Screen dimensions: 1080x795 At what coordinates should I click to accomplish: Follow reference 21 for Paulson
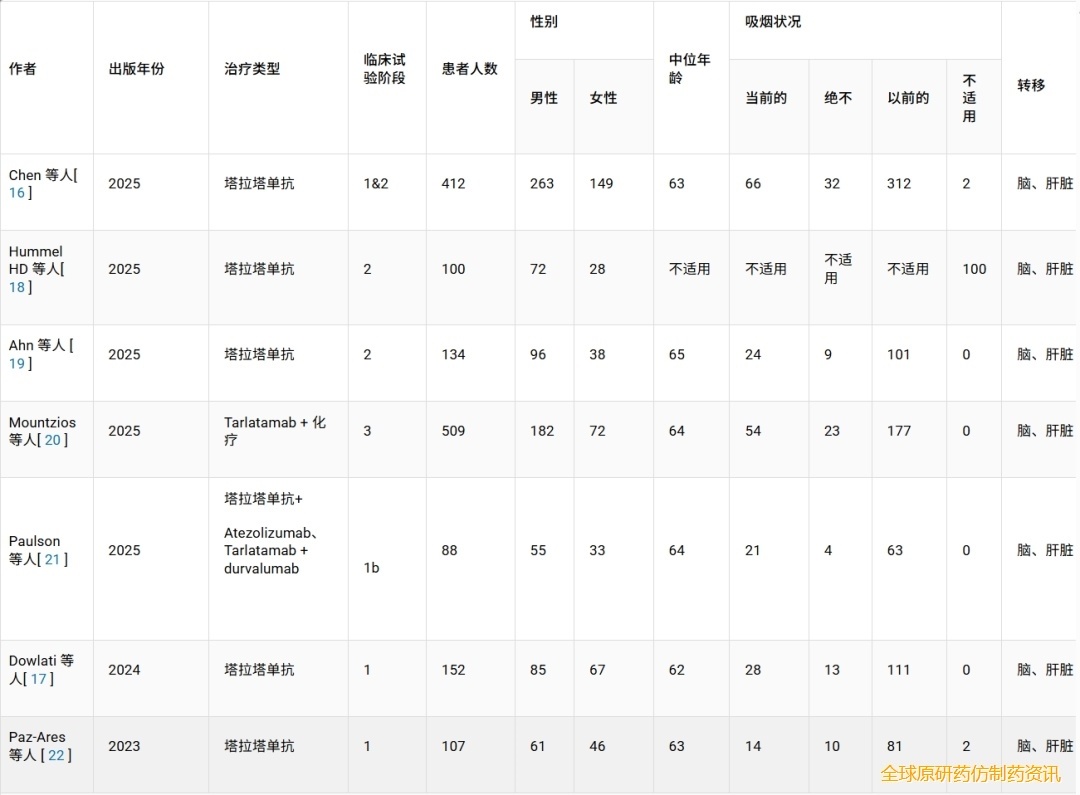(52, 560)
